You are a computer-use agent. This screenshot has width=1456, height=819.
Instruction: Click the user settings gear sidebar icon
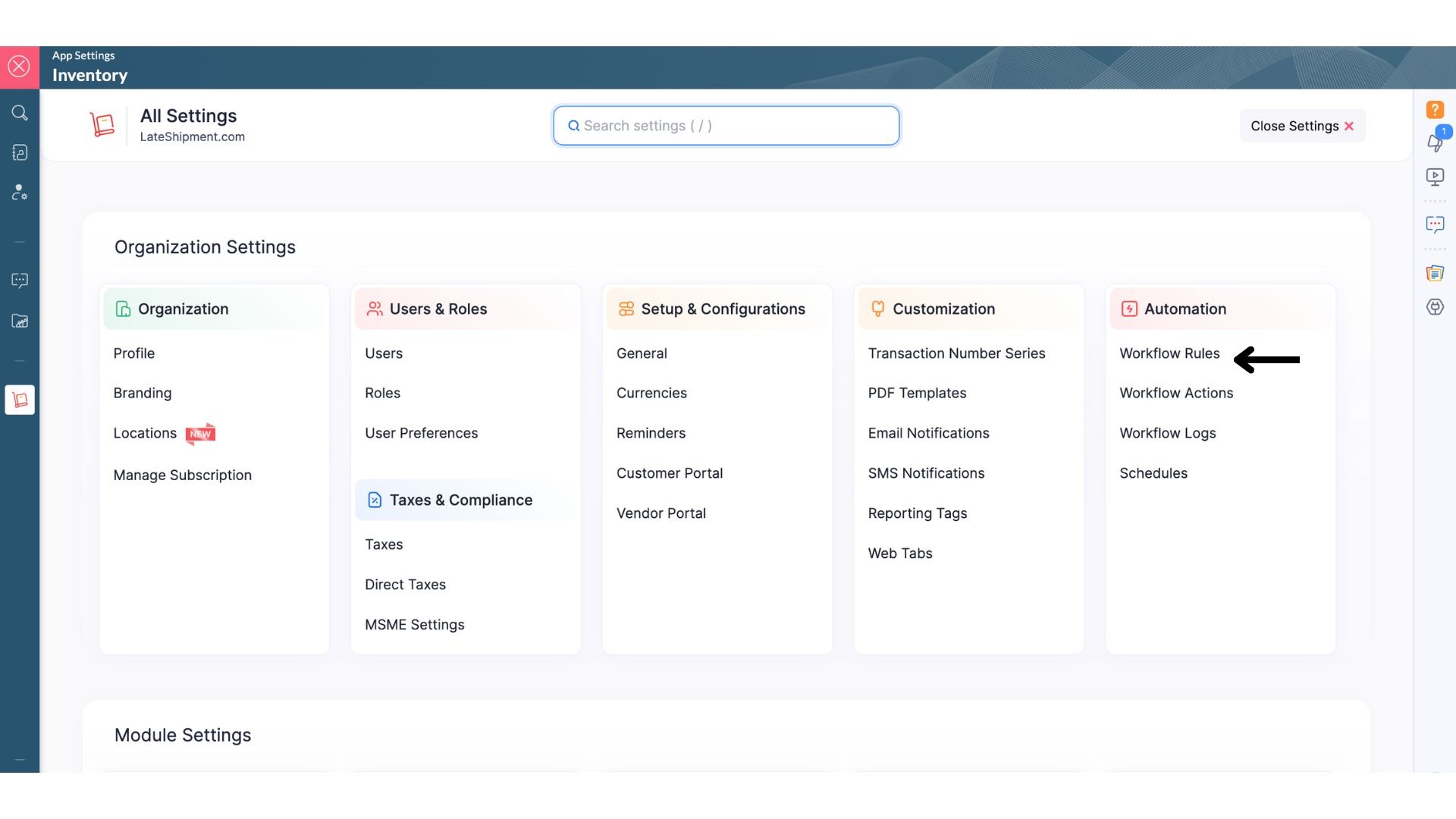point(20,193)
